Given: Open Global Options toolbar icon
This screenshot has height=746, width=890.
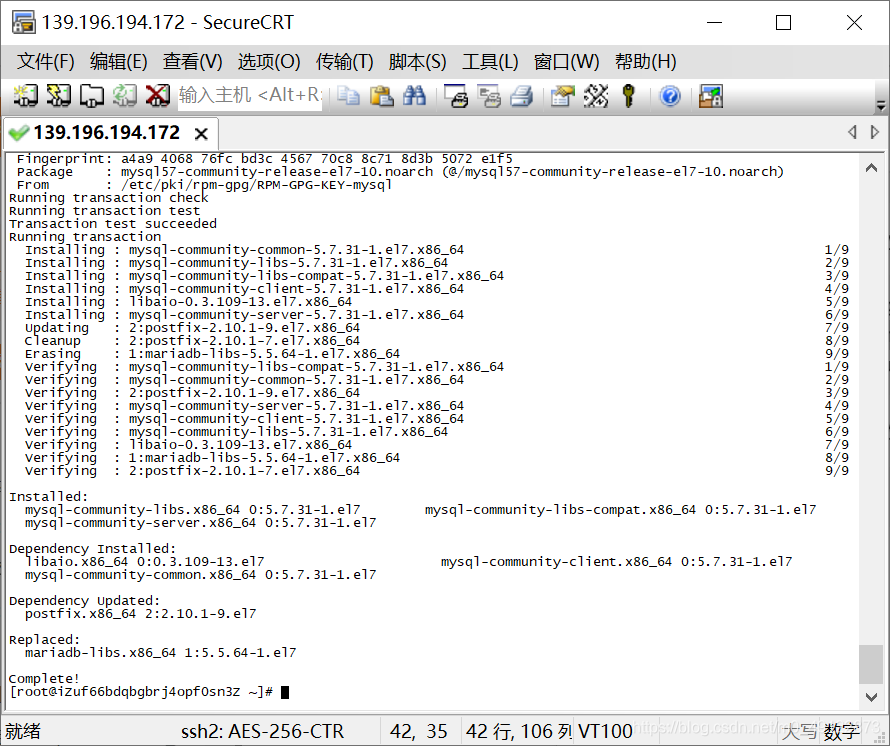Looking at the screenshot, I should click(x=595, y=95).
